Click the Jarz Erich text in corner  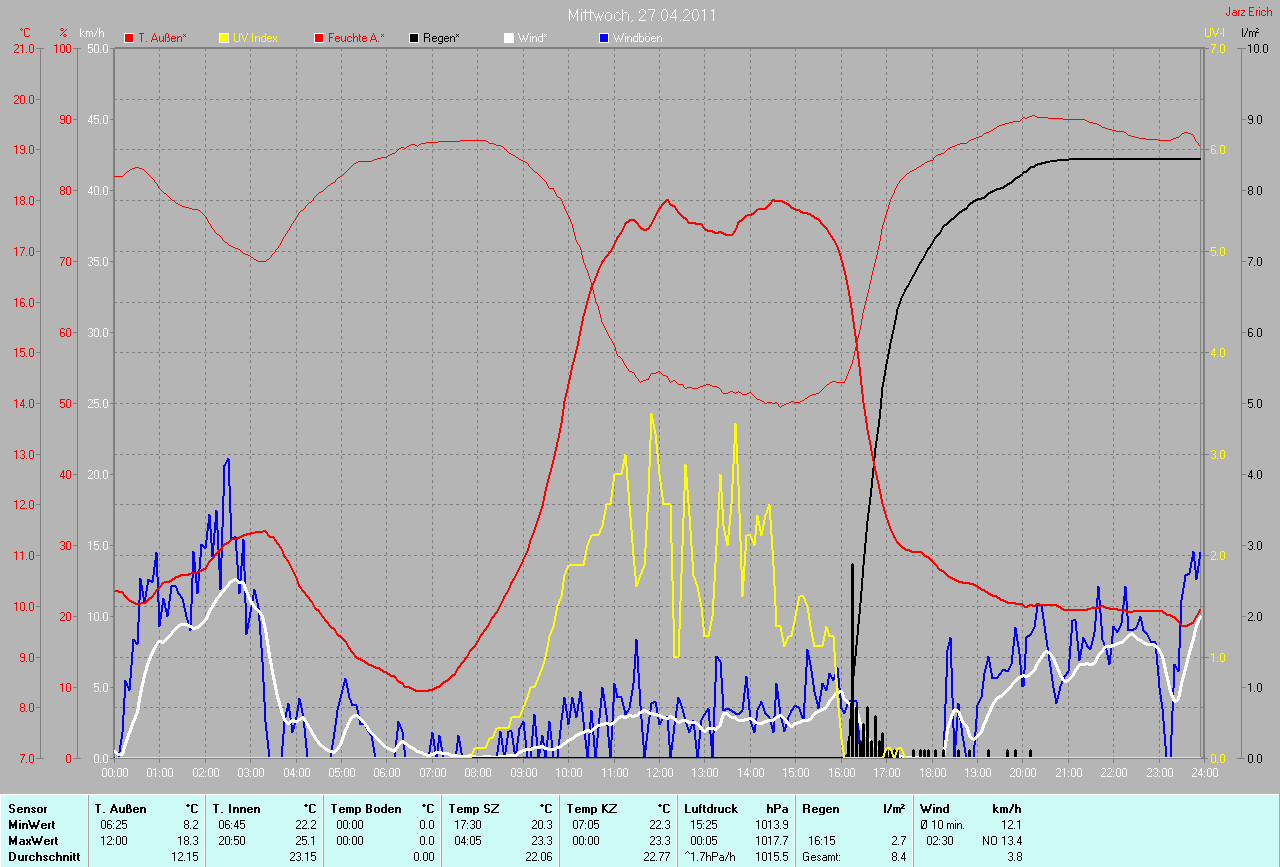click(x=1248, y=12)
